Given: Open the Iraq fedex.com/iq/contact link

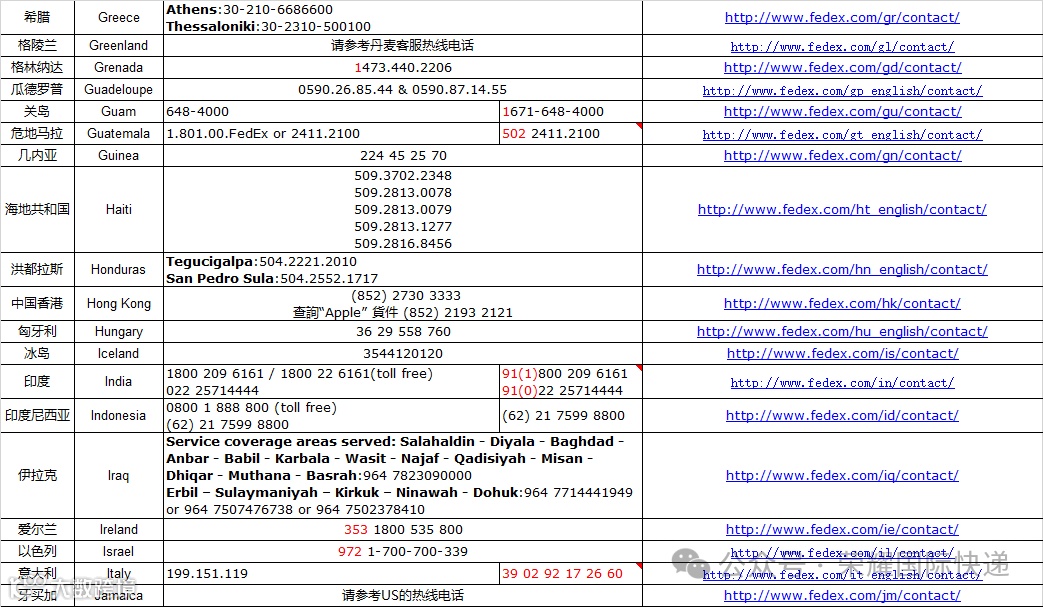Looking at the screenshot, I should [x=842, y=475].
